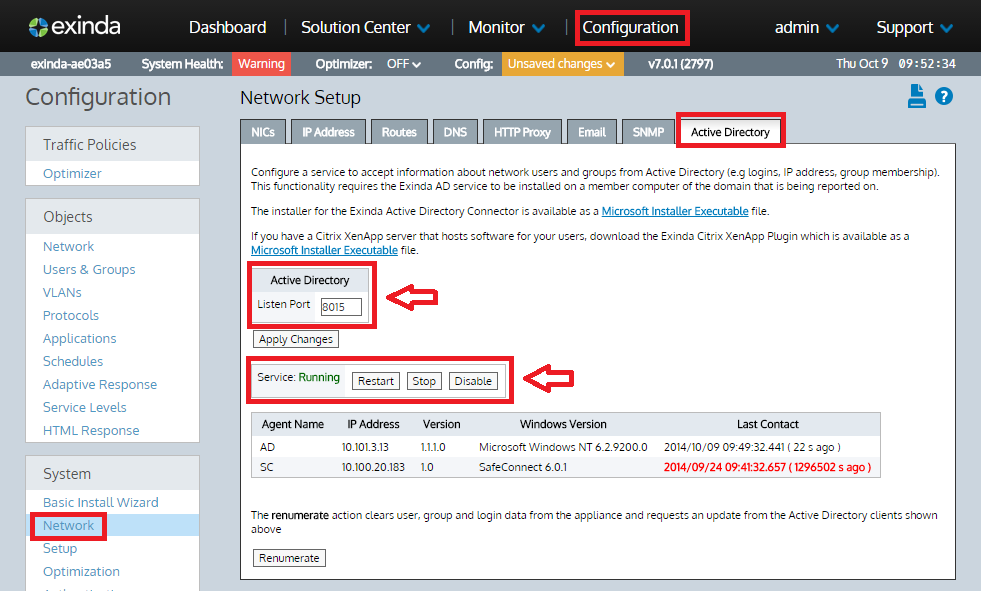Open the Schedules link
This screenshot has height=591, width=981.
point(73,361)
